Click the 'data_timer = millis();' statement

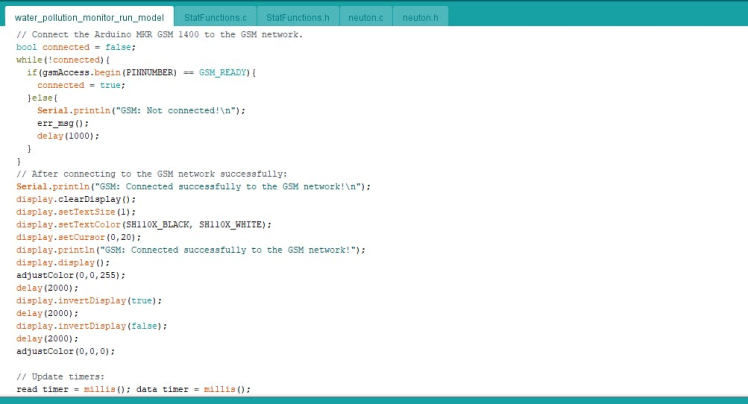(x=193, y=389)
